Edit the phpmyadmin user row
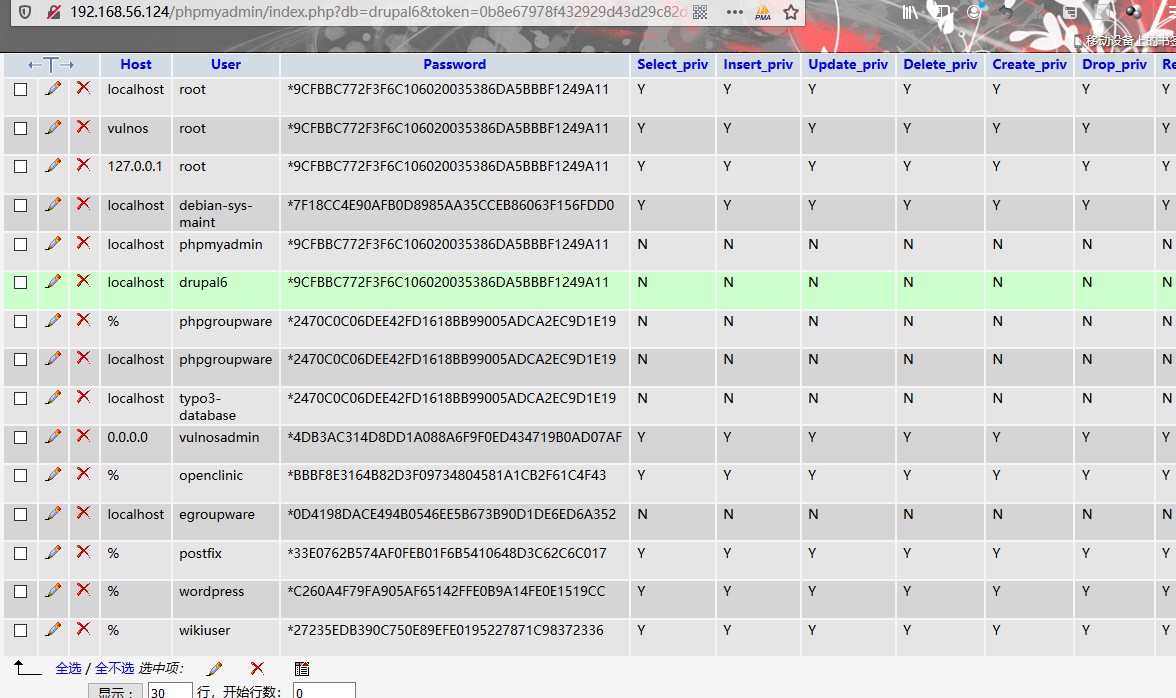The image size is (1176, 698). [52, 244]
